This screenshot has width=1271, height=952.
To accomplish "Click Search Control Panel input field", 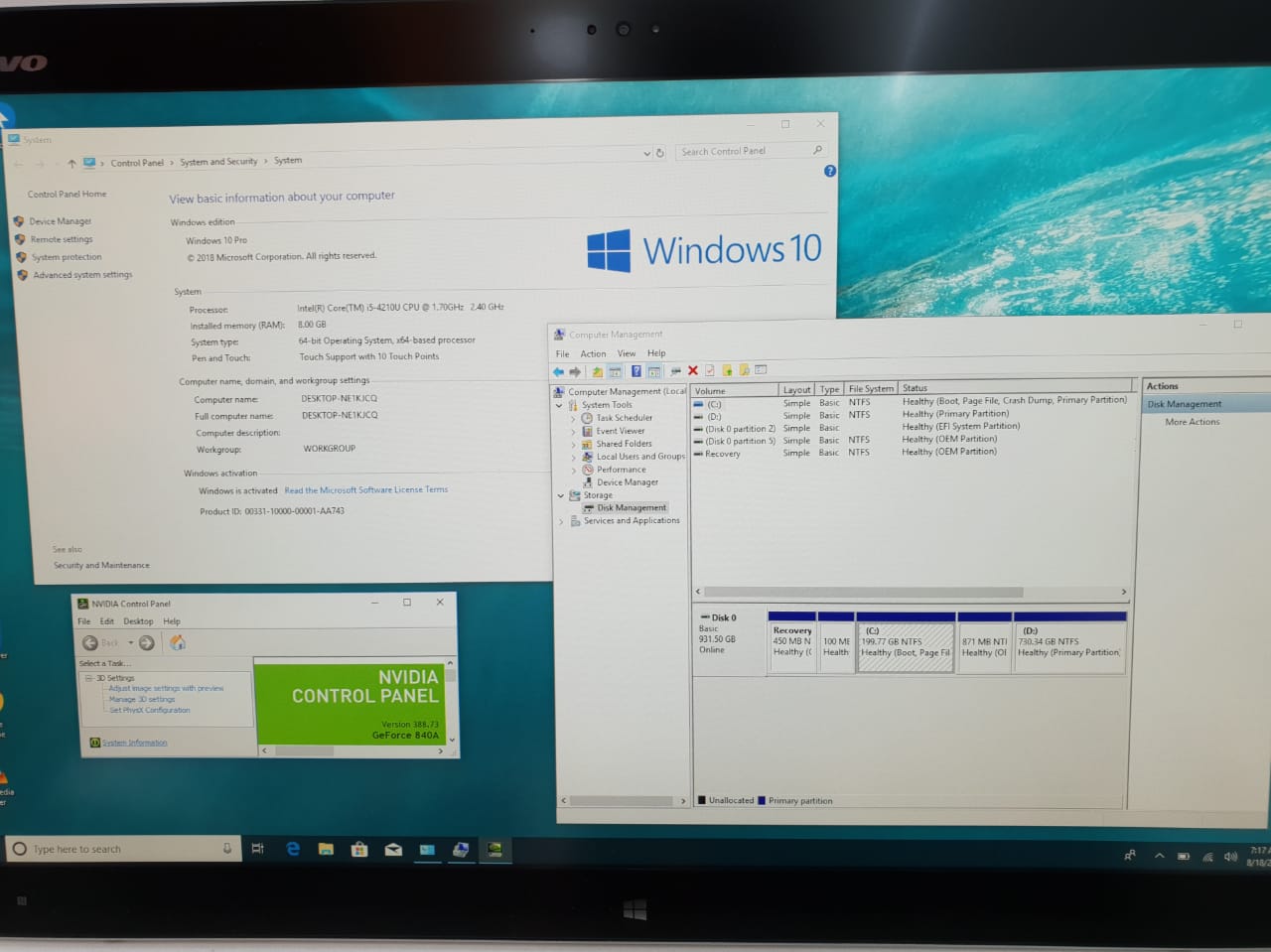I will click(750, 151).
